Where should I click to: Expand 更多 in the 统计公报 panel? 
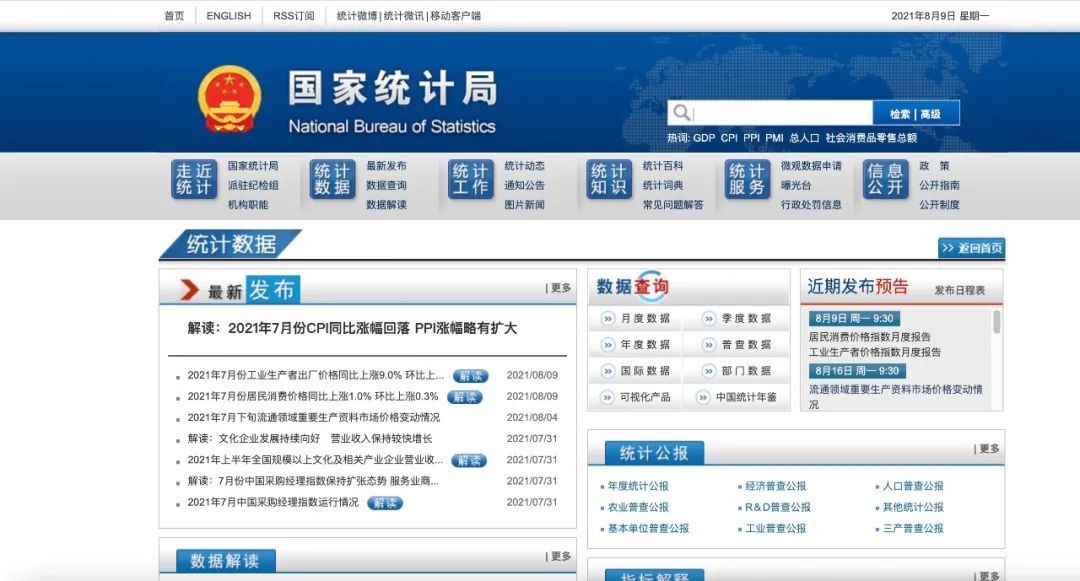tap(988, 449)
